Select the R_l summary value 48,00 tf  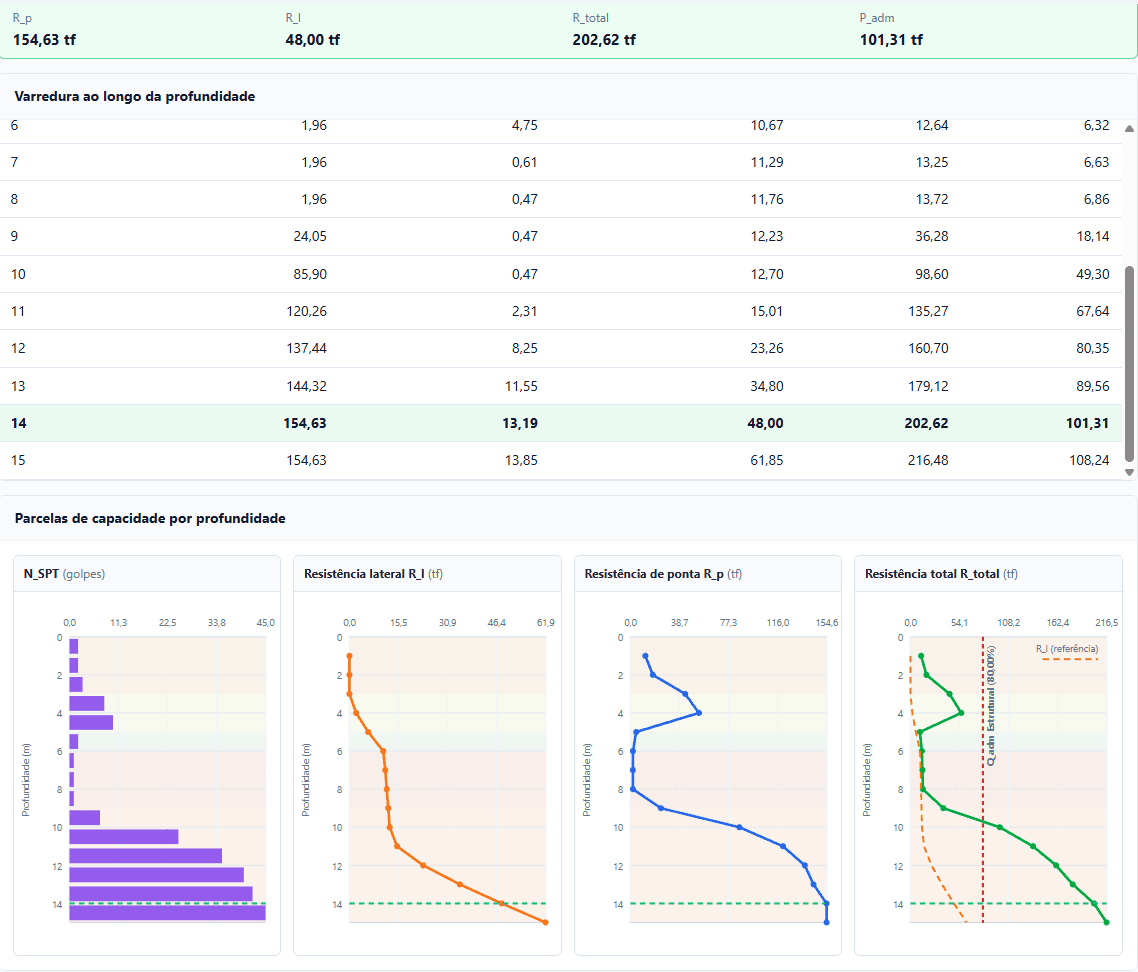click(313, 40)
